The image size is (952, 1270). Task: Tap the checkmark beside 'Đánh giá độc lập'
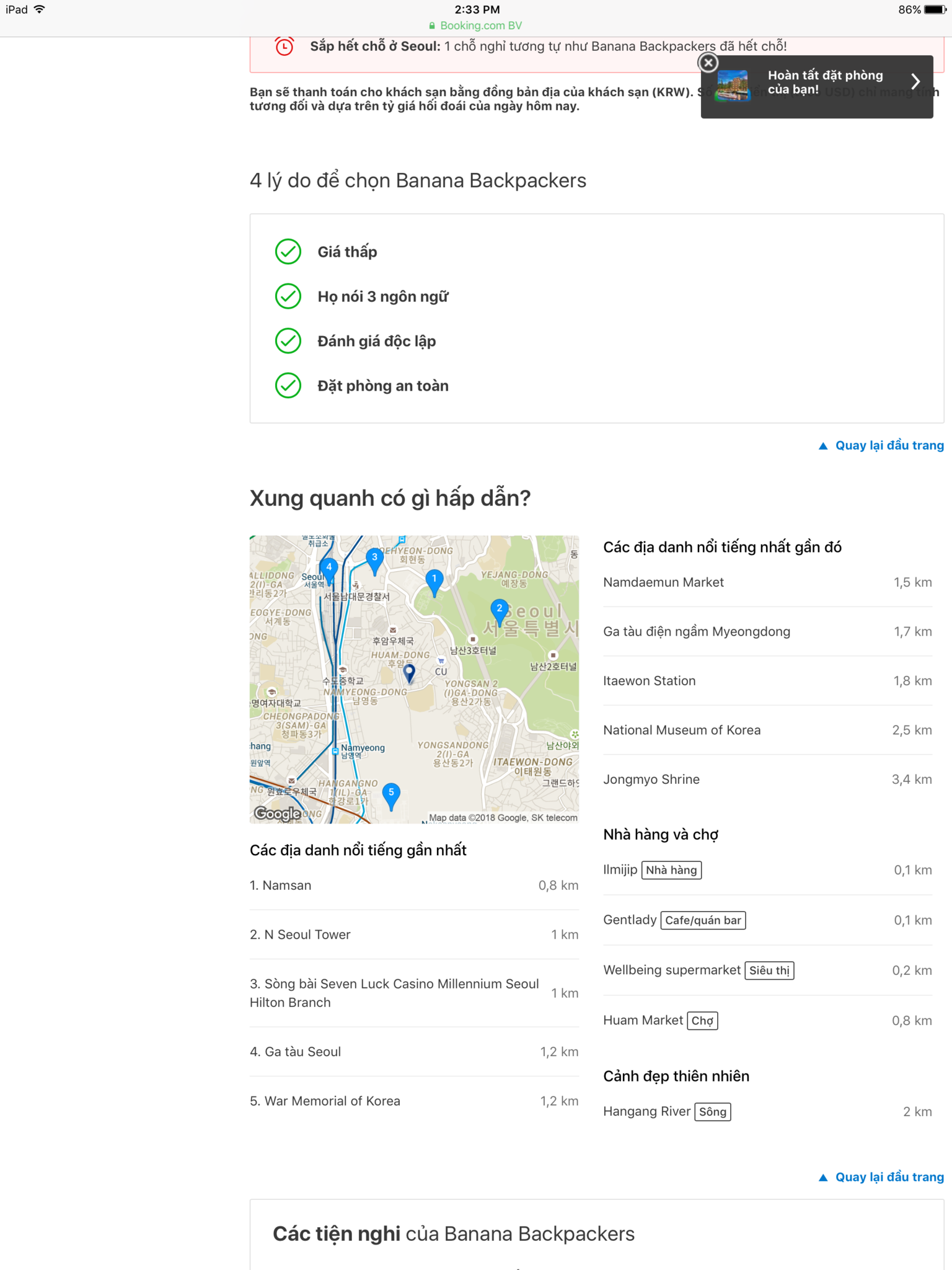click(288, 341)
